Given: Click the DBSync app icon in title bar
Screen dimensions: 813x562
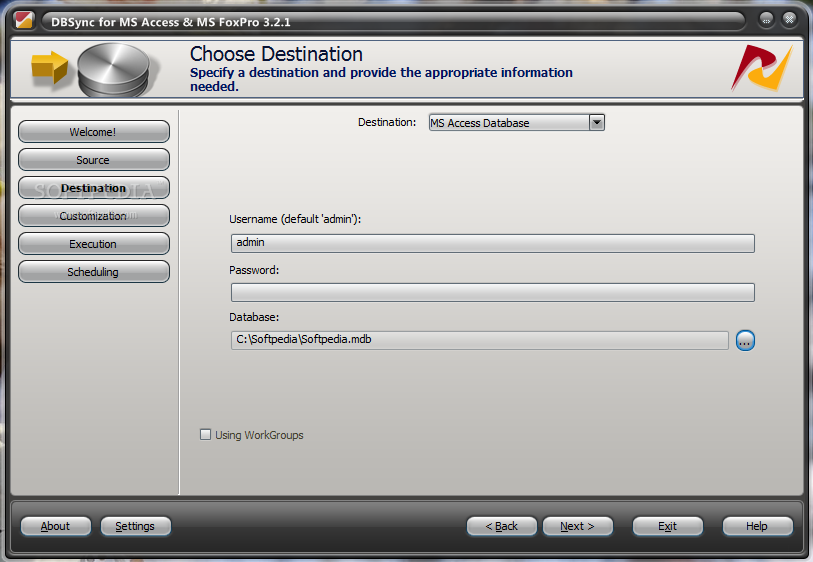Looking at the screenshot, I should 24,21.
